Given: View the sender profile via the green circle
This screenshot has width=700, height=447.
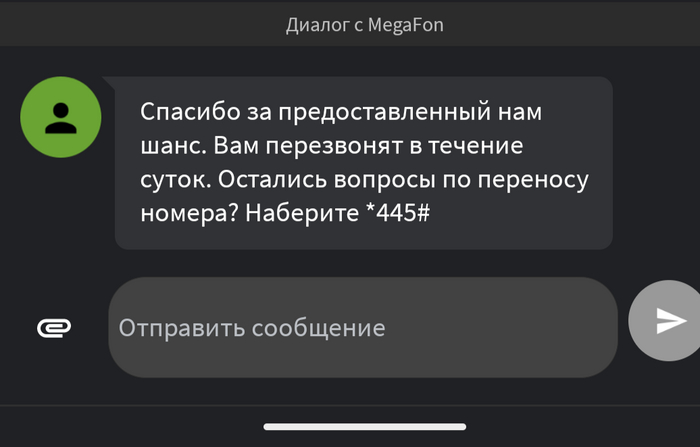Looking at the screenshot, I should tap(61, 117).
